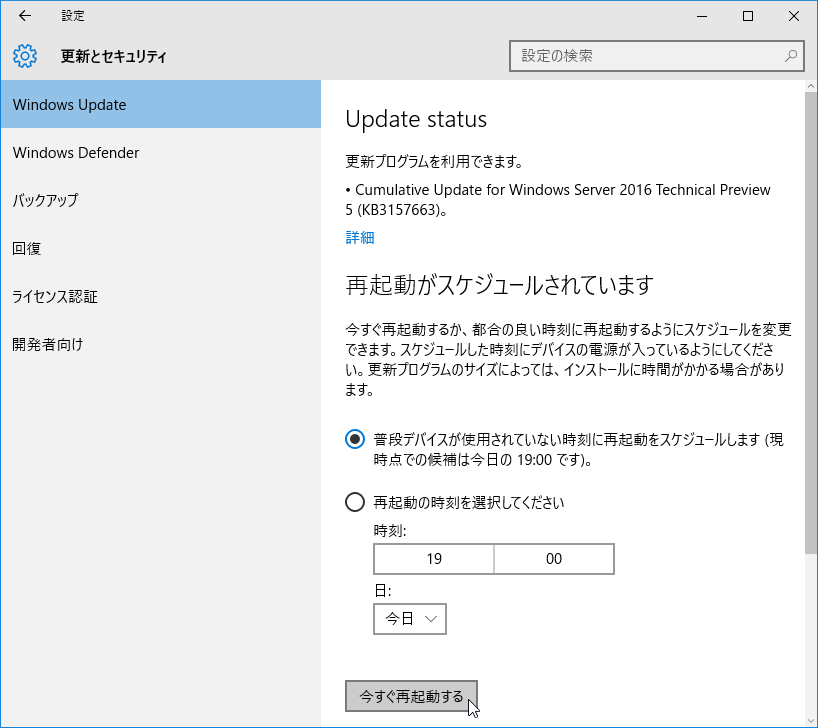This screenshot has height=728, width=818.
Task: Click the scrollbar up arrow
Action: (x=811, y=86)
